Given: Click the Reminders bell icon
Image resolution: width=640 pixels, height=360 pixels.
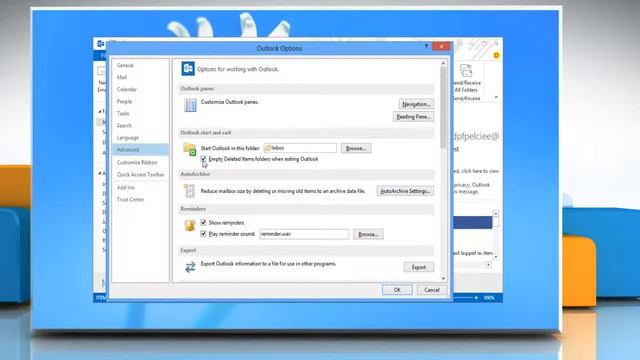Looking at the screenshot, I should 190,225.
